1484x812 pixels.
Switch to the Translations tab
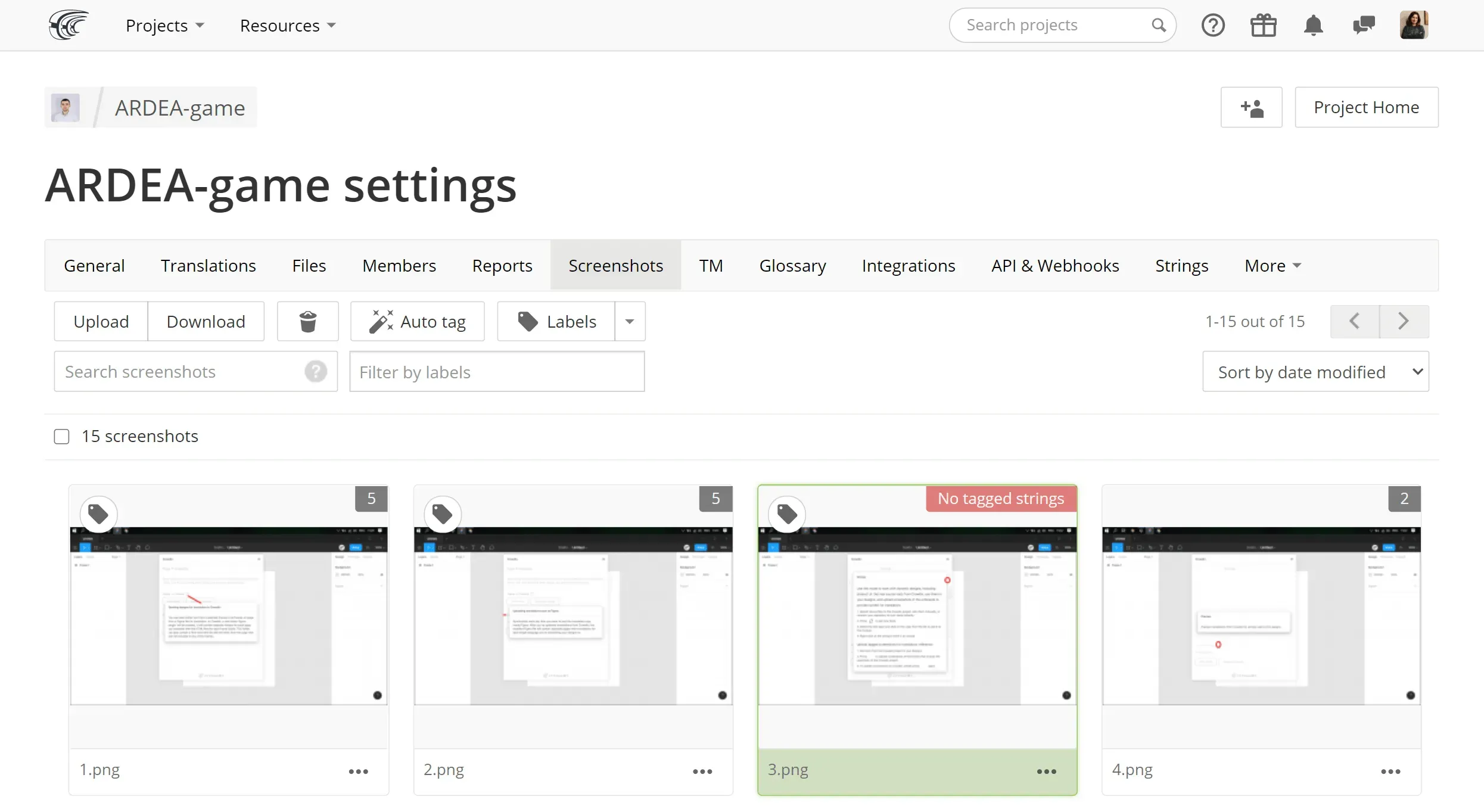click(x=208, y=266)
